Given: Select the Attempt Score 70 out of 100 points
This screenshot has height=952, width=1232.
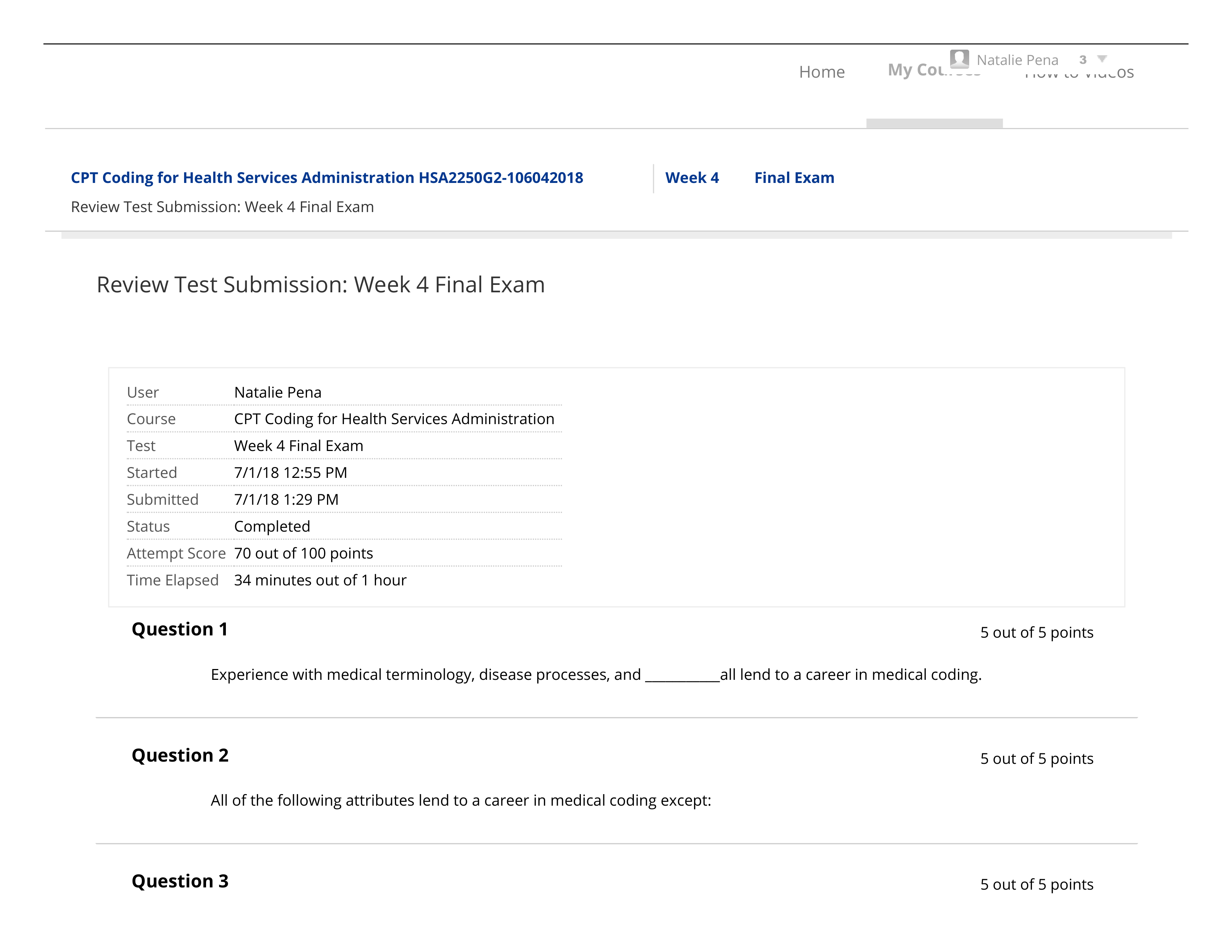Looking at the screenshot, I should (304, 553).
